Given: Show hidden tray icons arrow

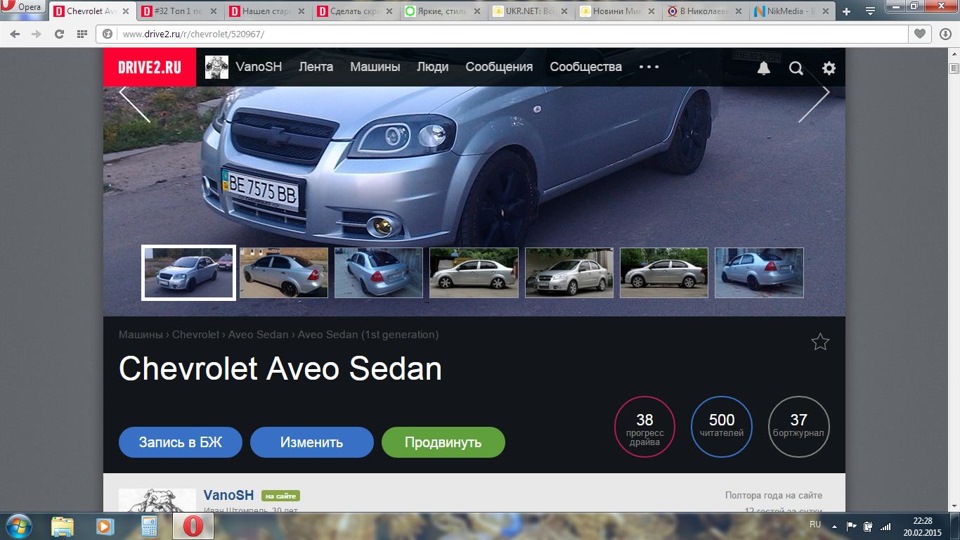Looking at the screenshot, I should tap(834, 527).
